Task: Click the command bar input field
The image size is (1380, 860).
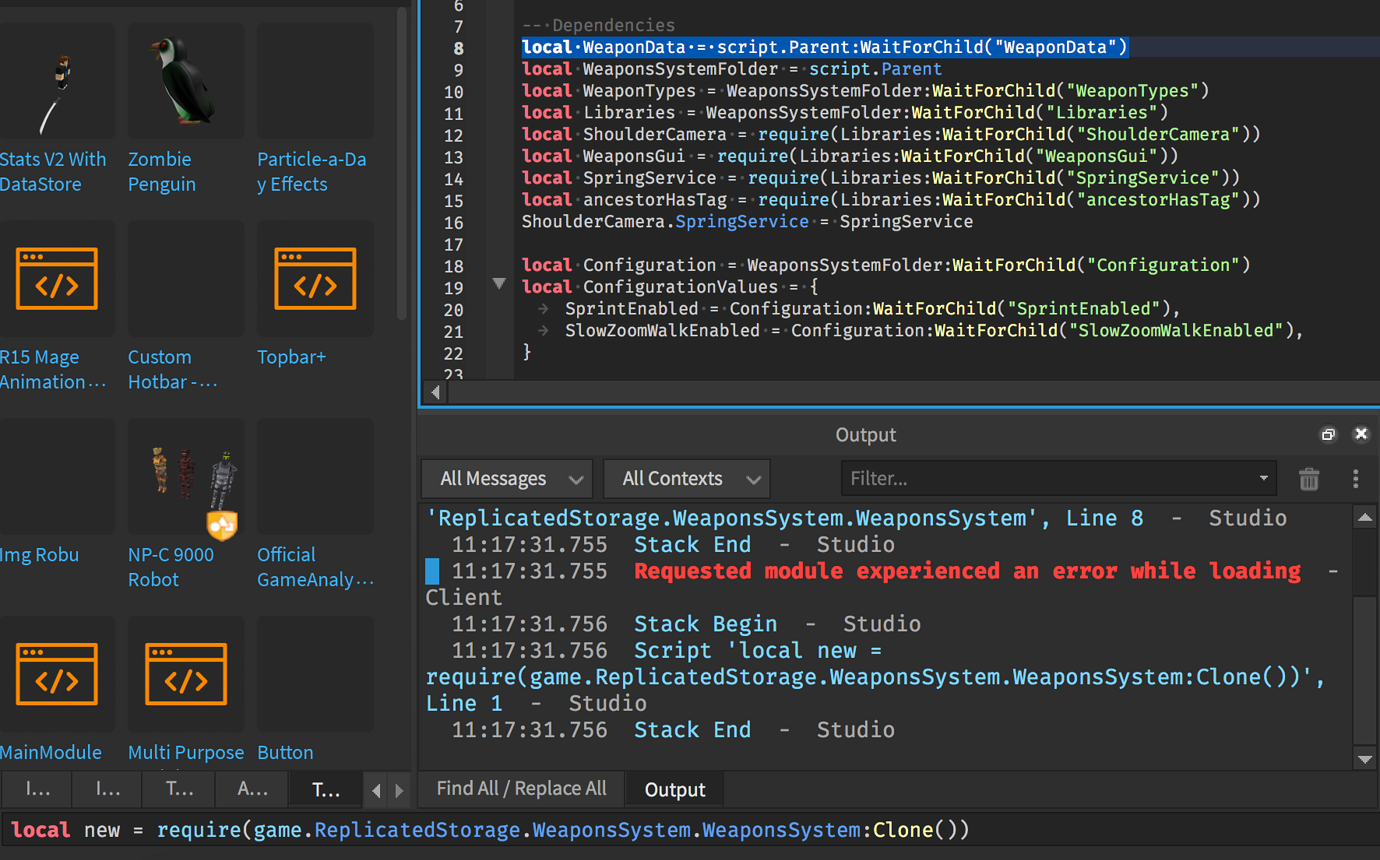Action: tap(600, 829)
